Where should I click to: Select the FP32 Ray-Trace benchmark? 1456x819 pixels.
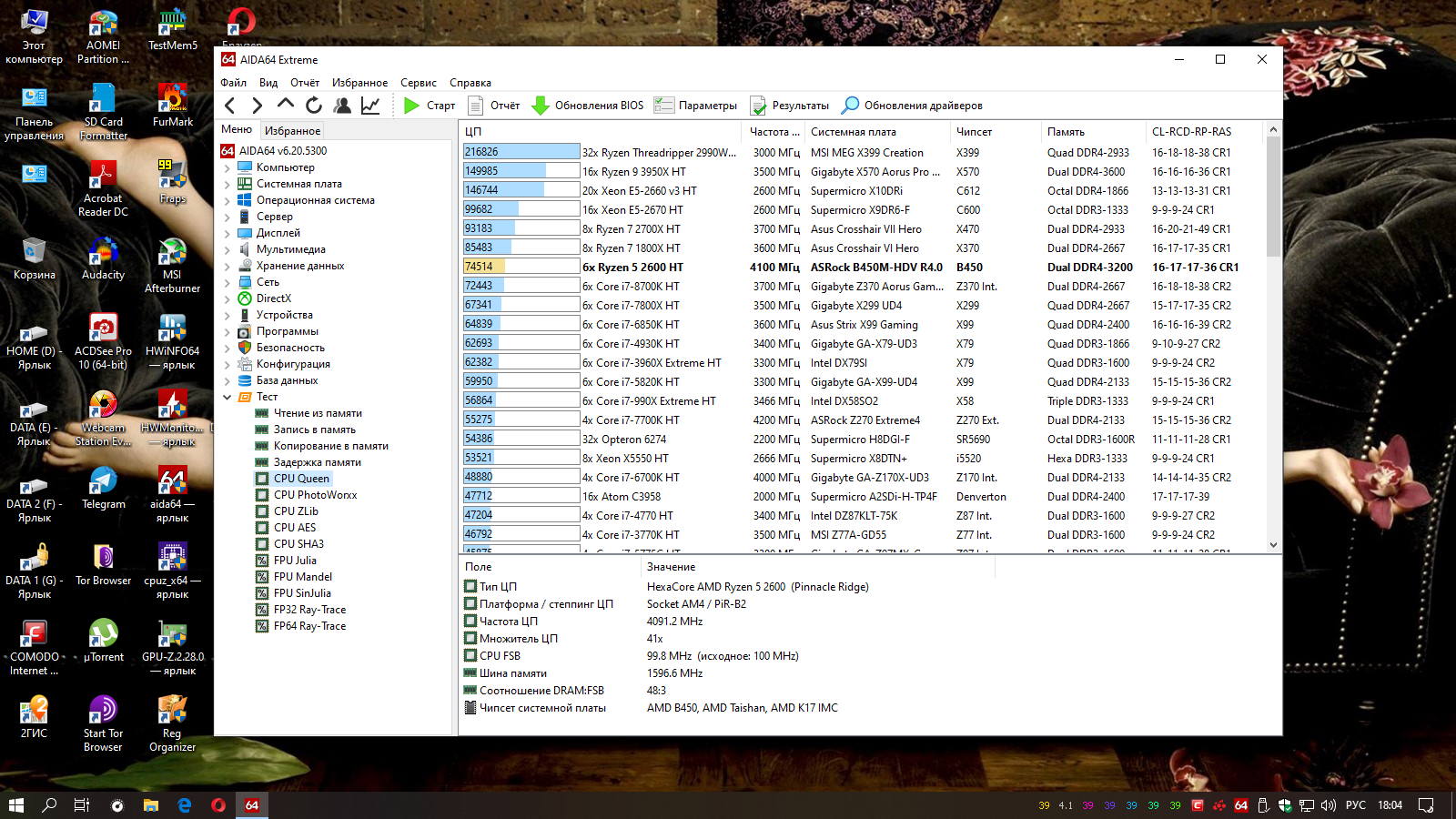(x=309, y=610)
